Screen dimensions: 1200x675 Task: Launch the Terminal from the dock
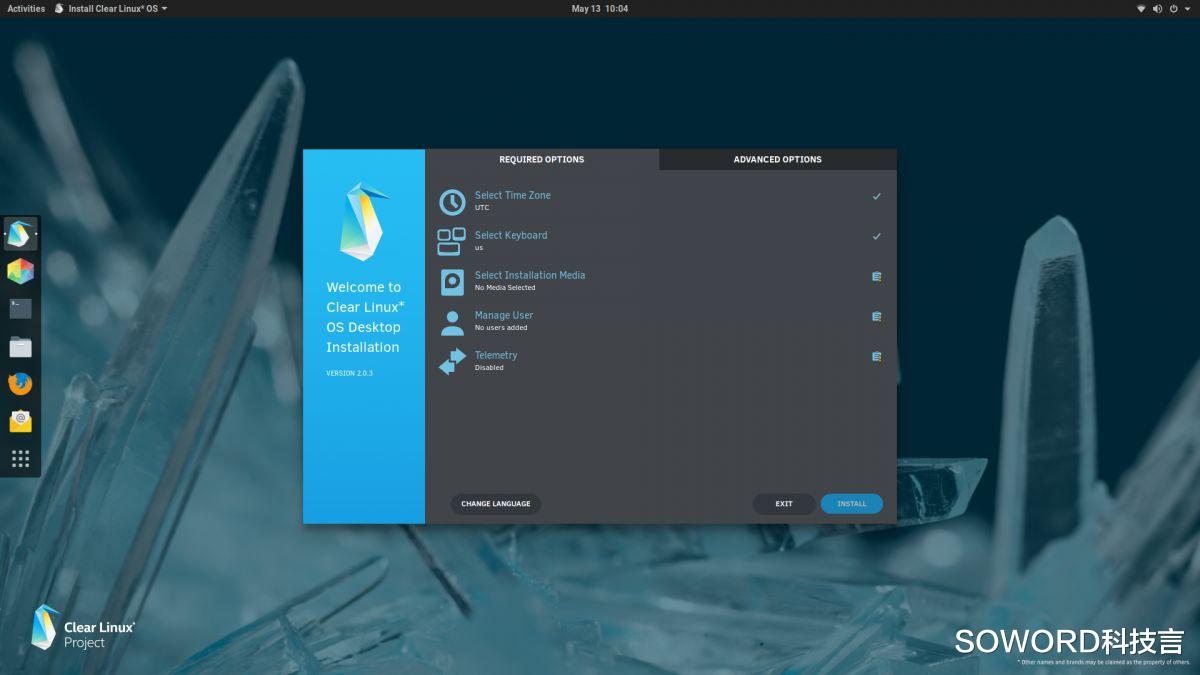[20, 309]
